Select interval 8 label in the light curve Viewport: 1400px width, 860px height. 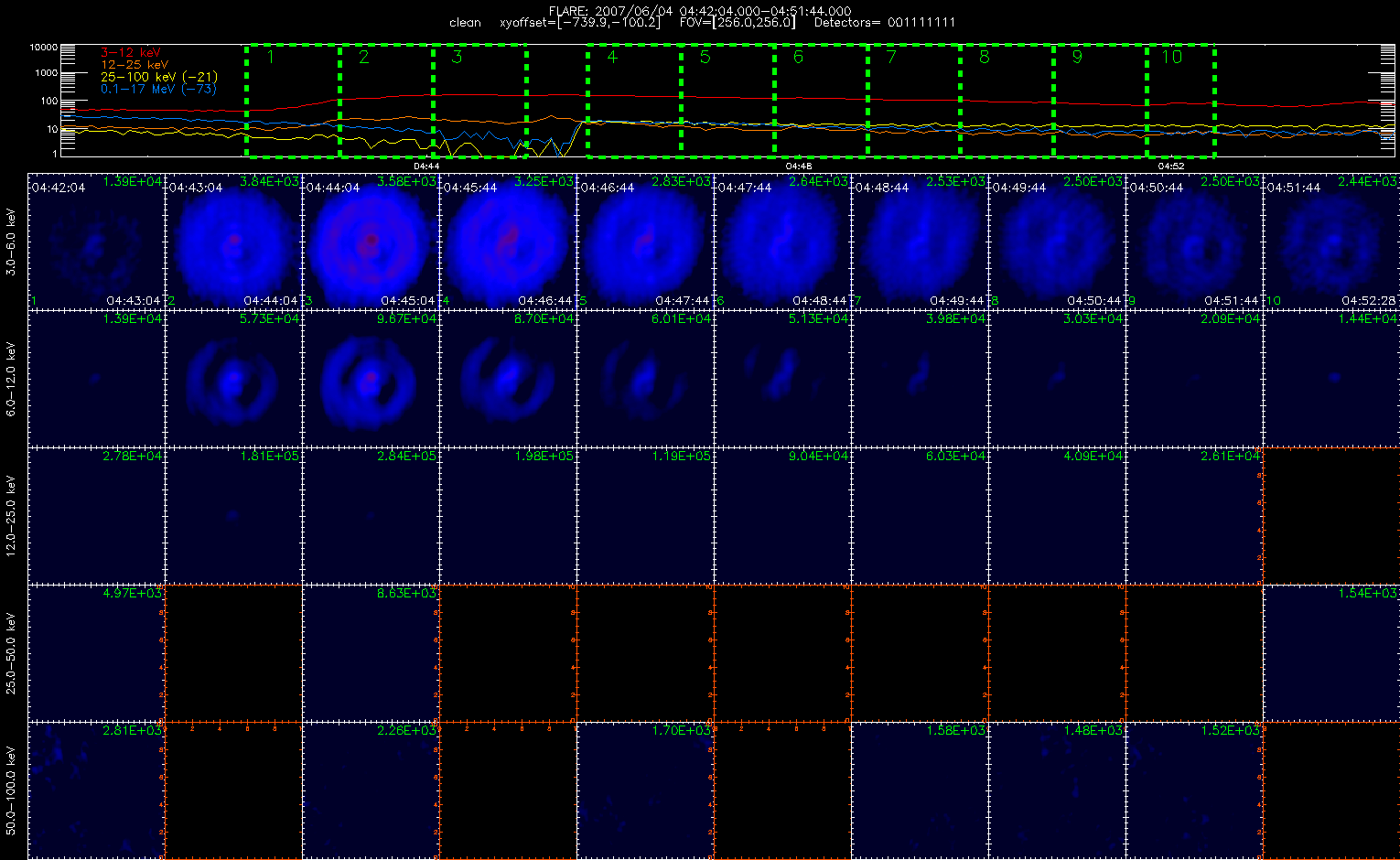[985, 57]
